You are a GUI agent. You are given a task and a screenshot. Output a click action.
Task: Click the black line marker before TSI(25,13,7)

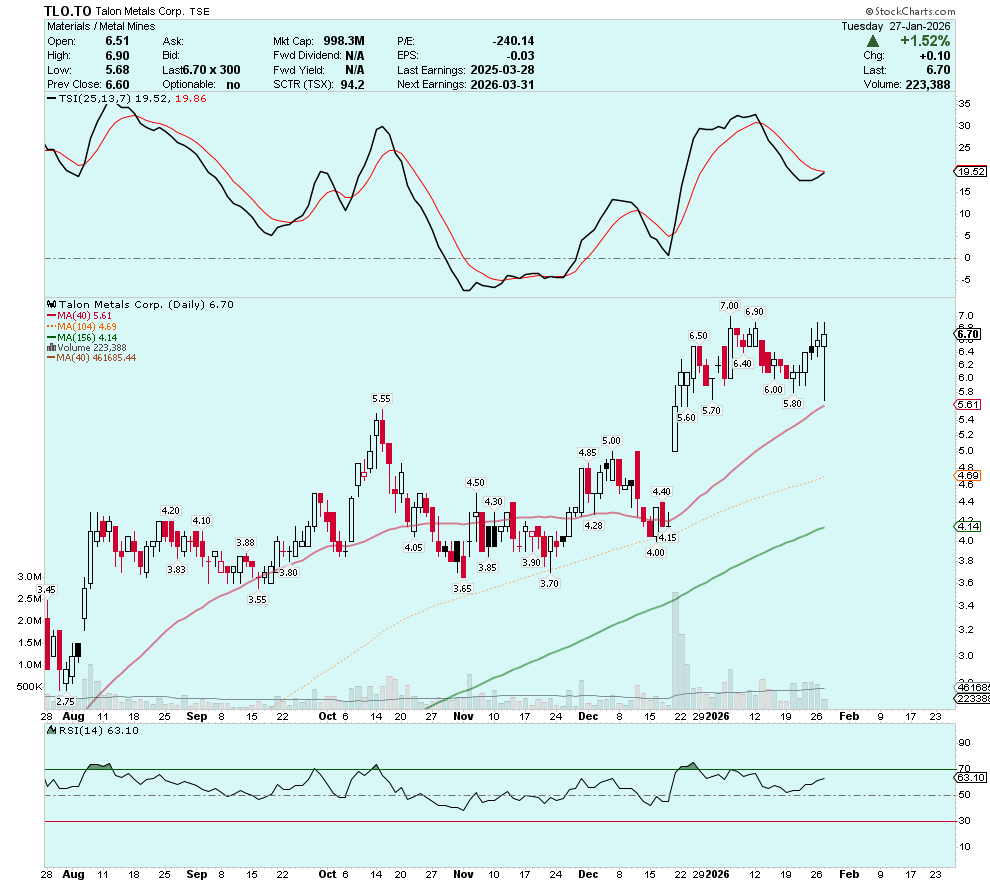(x=52, y=98)
